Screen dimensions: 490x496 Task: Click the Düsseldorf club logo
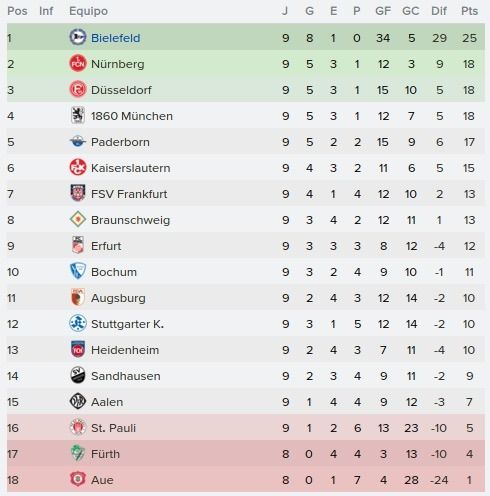(78, 89)
